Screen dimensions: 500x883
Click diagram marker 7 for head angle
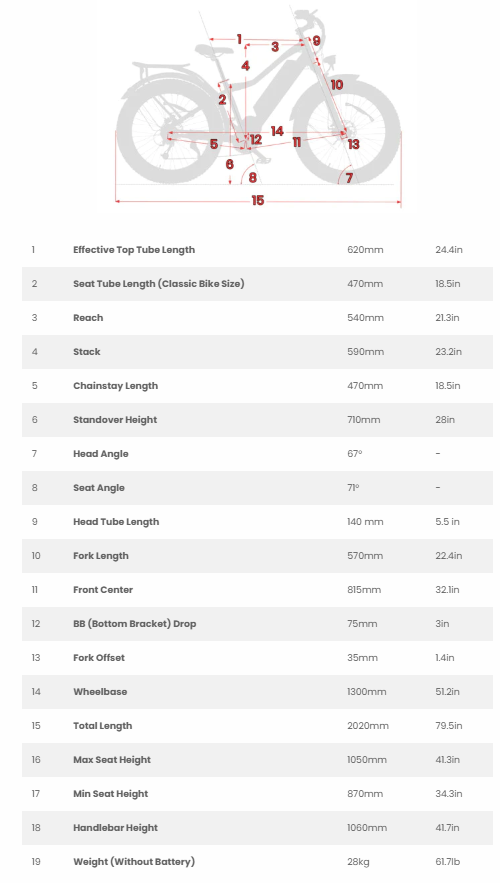349,178
